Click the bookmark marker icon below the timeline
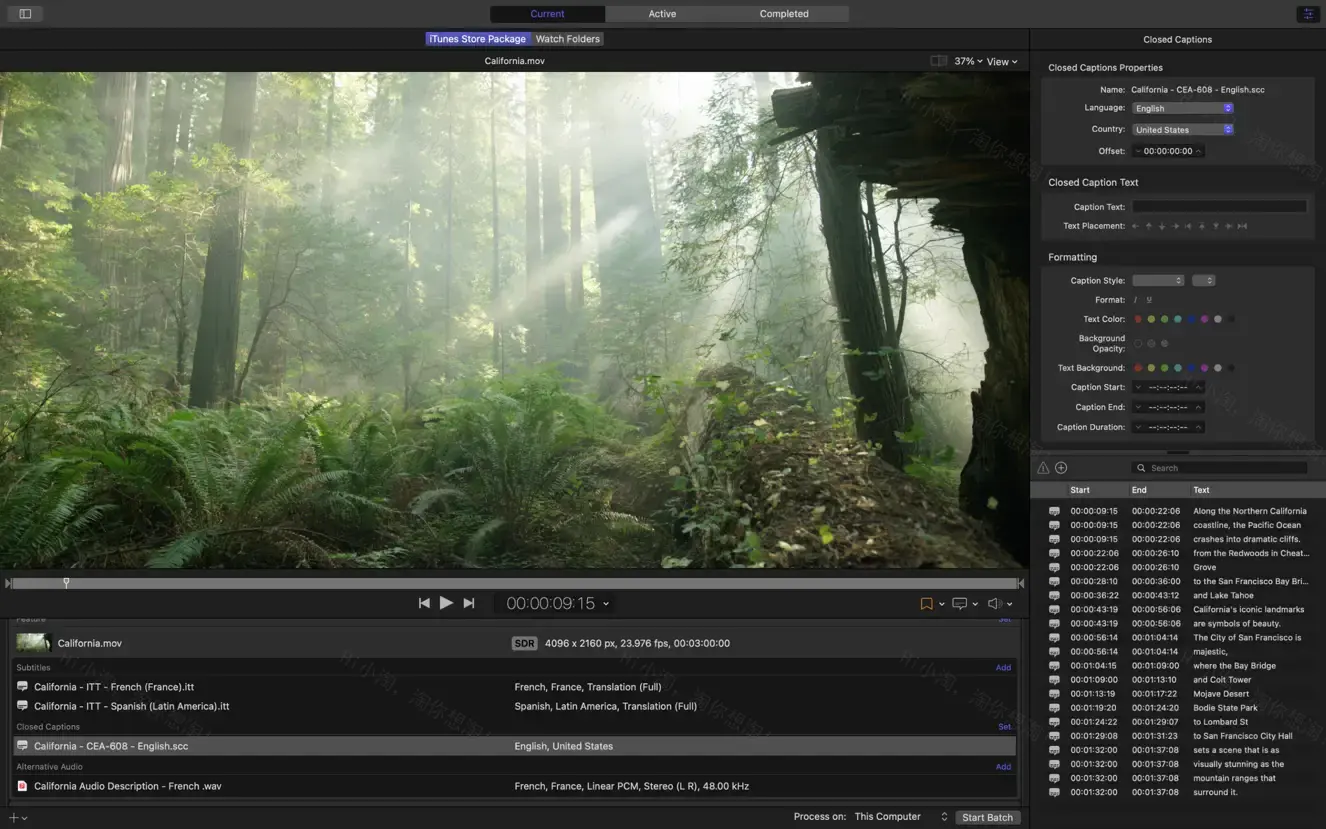Viewport: 1326px width, 829px height. click(927, 603)
